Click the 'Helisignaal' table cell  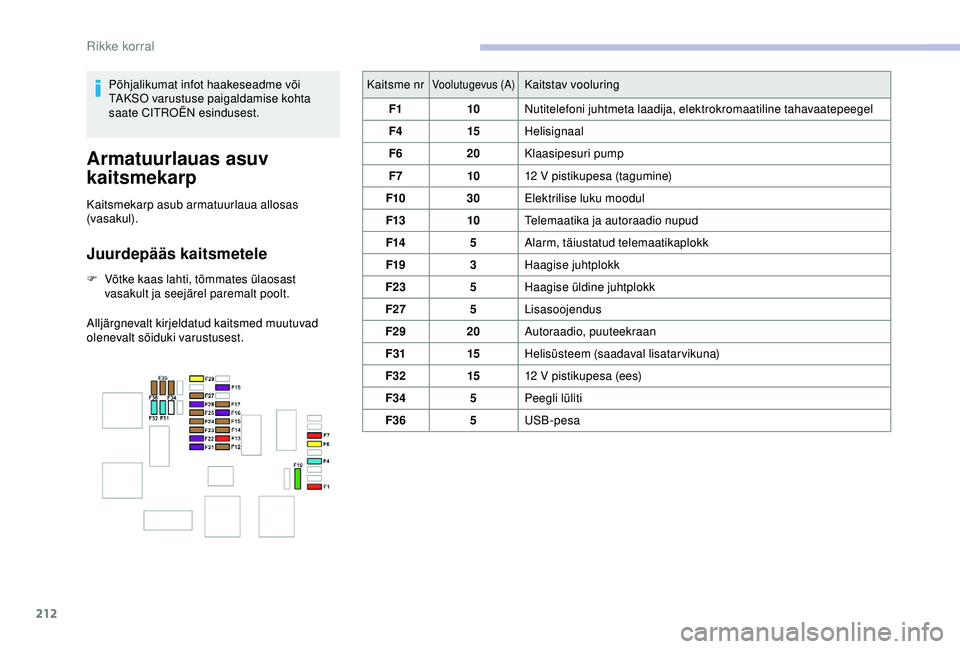[704, 131]
